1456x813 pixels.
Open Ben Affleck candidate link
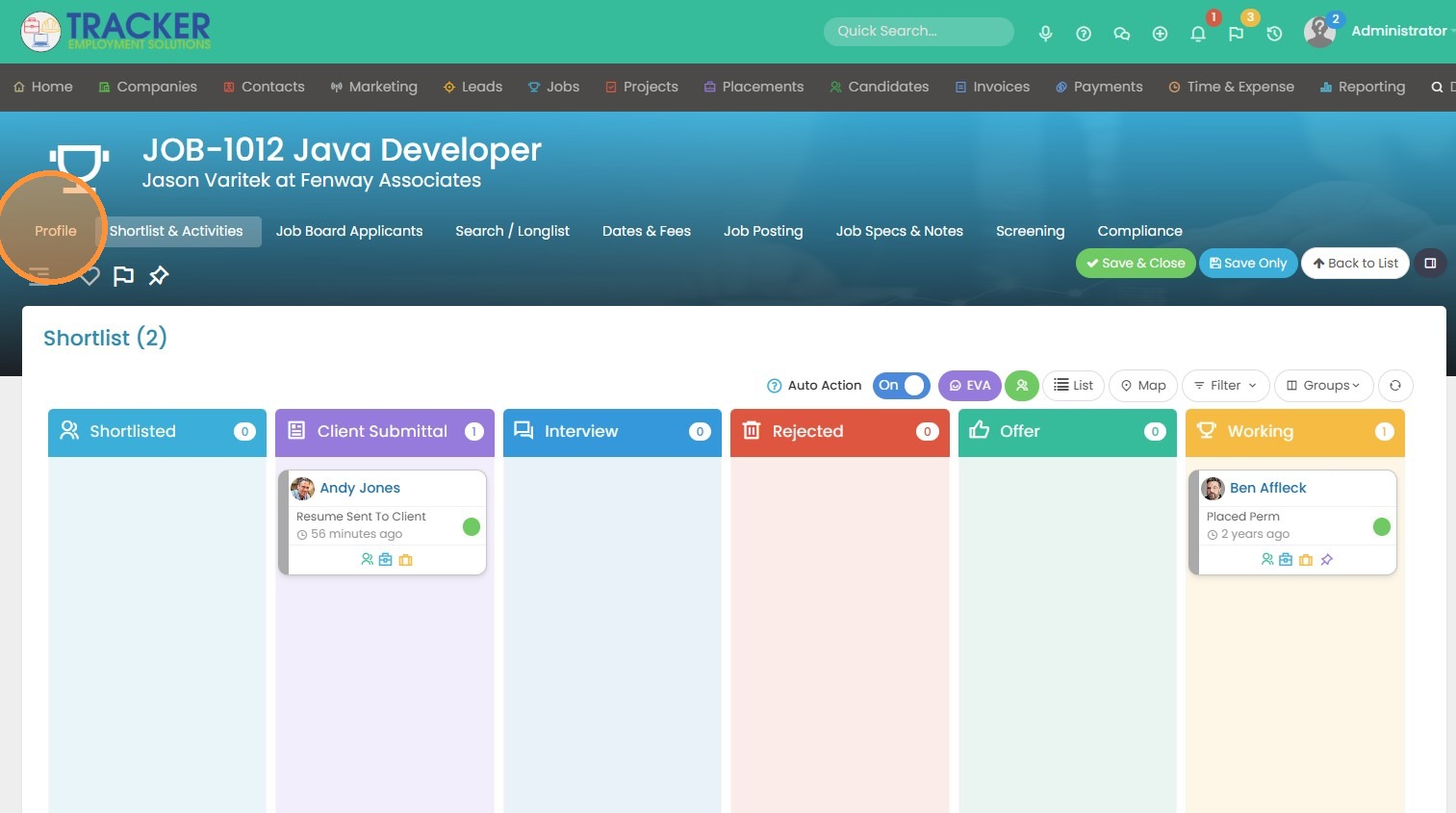[x=1268, y=488]
